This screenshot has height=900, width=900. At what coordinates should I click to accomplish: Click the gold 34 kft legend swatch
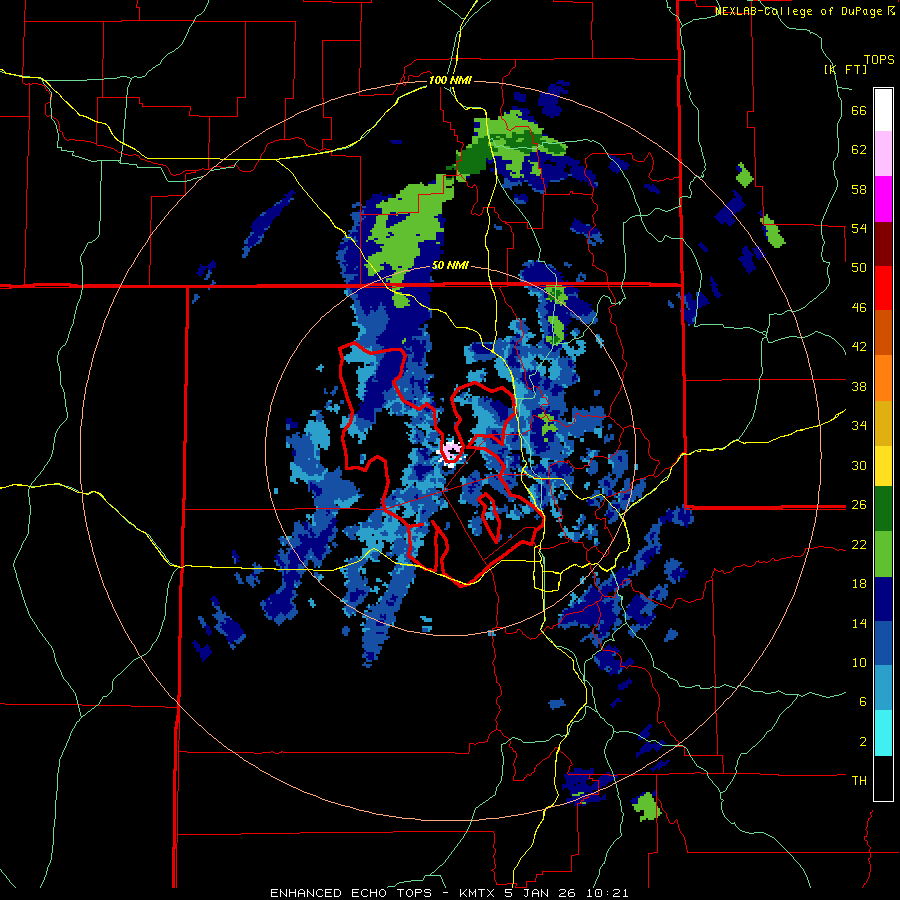(883, 423)
